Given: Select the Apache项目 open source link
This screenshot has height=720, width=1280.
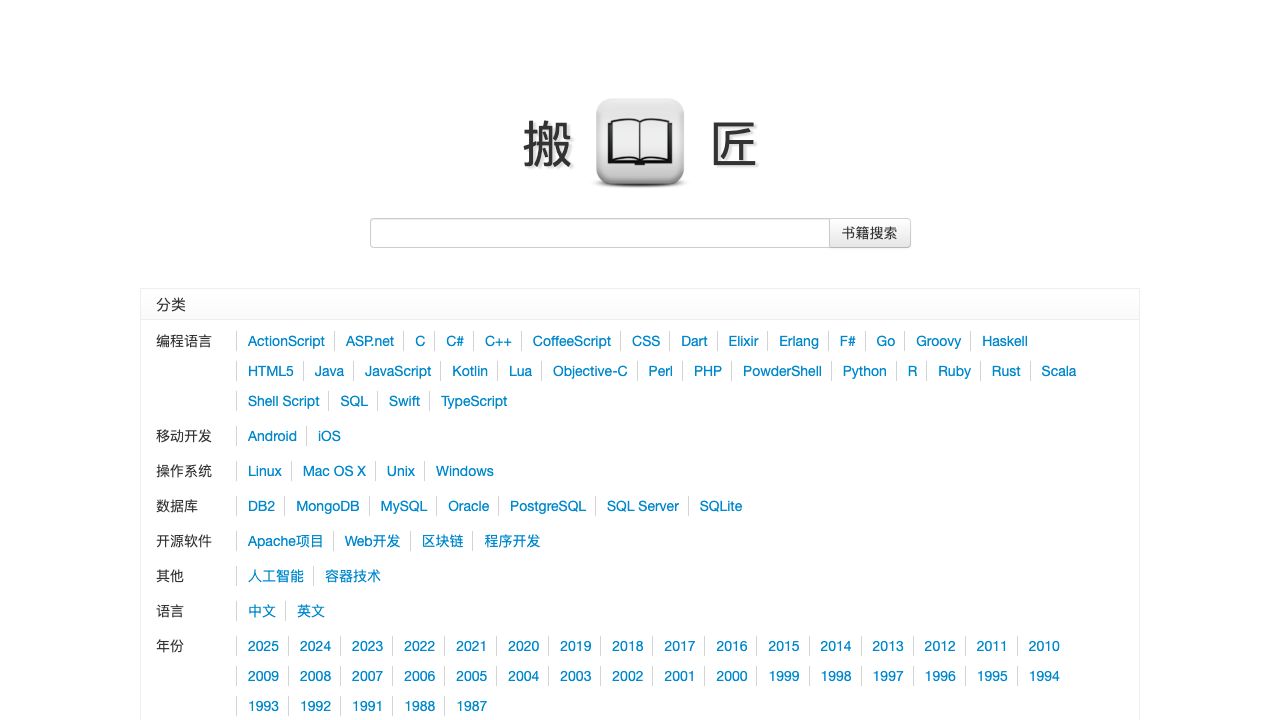Looking at the screenshot, I should coord(285,541).
